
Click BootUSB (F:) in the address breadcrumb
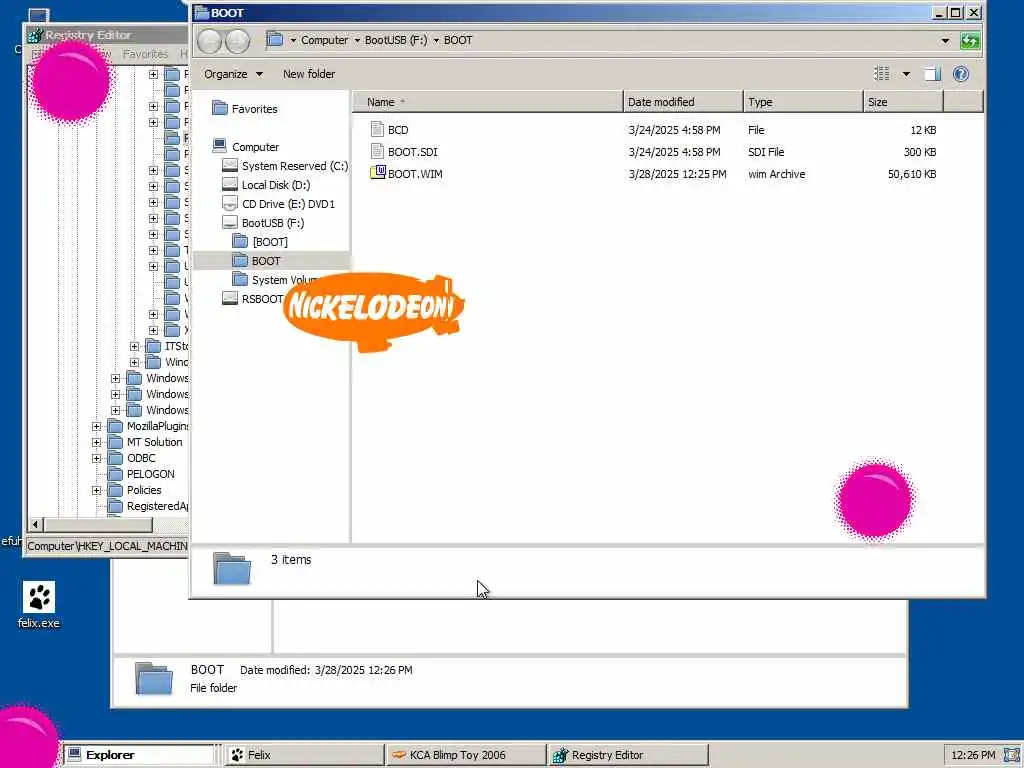396,40
